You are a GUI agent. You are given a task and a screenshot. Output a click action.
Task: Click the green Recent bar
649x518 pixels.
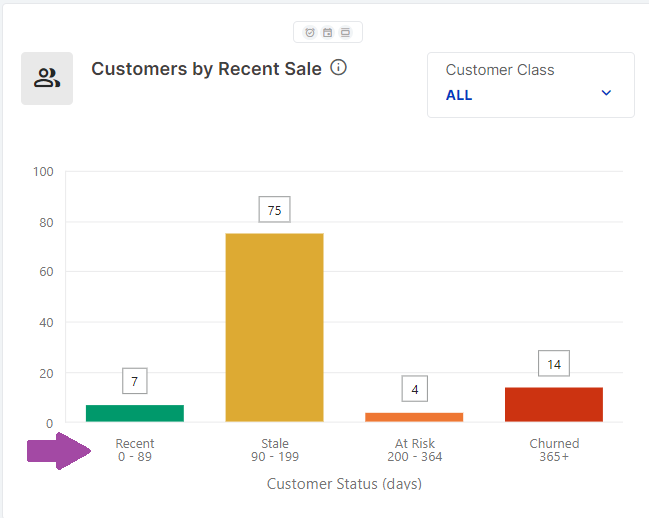(x=135, y=413)
